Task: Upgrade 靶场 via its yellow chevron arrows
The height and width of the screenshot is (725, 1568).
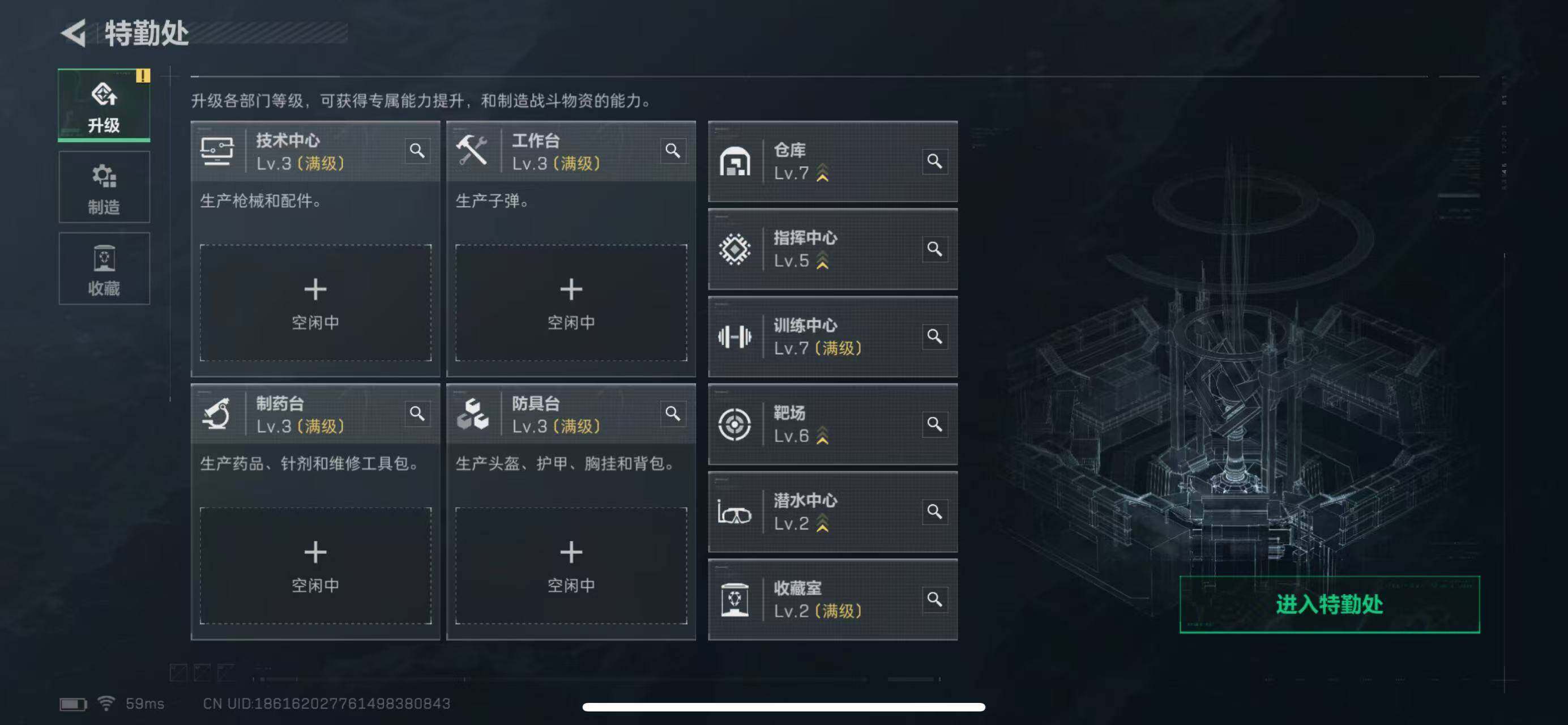Action: pyautogui.click(x=822, y=436)
